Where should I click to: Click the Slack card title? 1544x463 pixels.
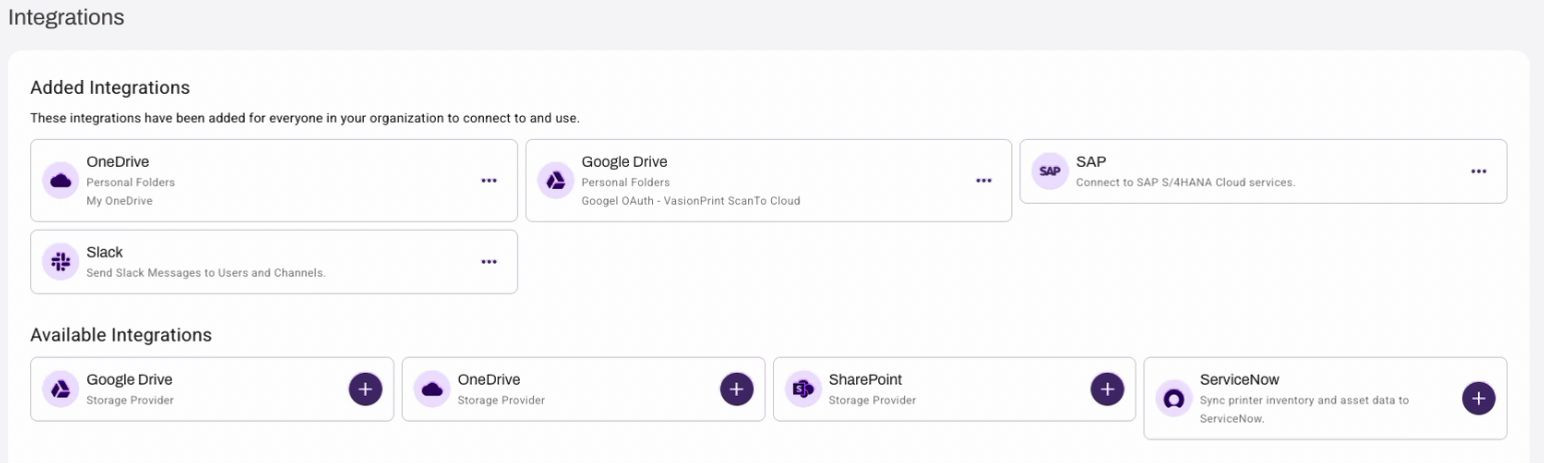click(x=104, y=253)
